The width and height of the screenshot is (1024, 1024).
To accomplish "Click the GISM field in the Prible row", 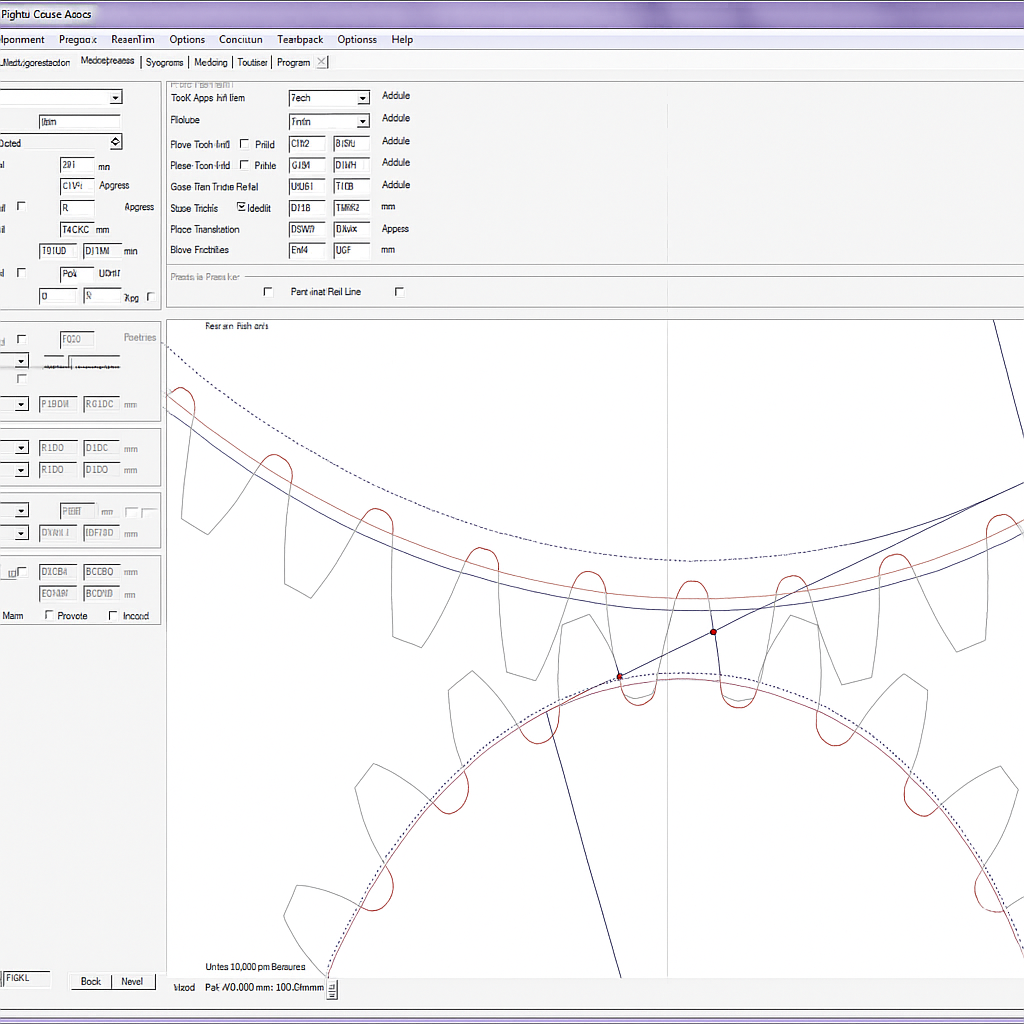I will coord(307,165).
